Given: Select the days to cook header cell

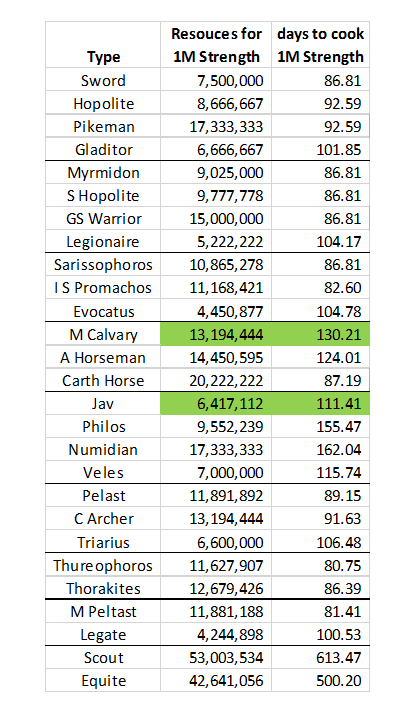Looking at the screenshot, I should point(320,45).
